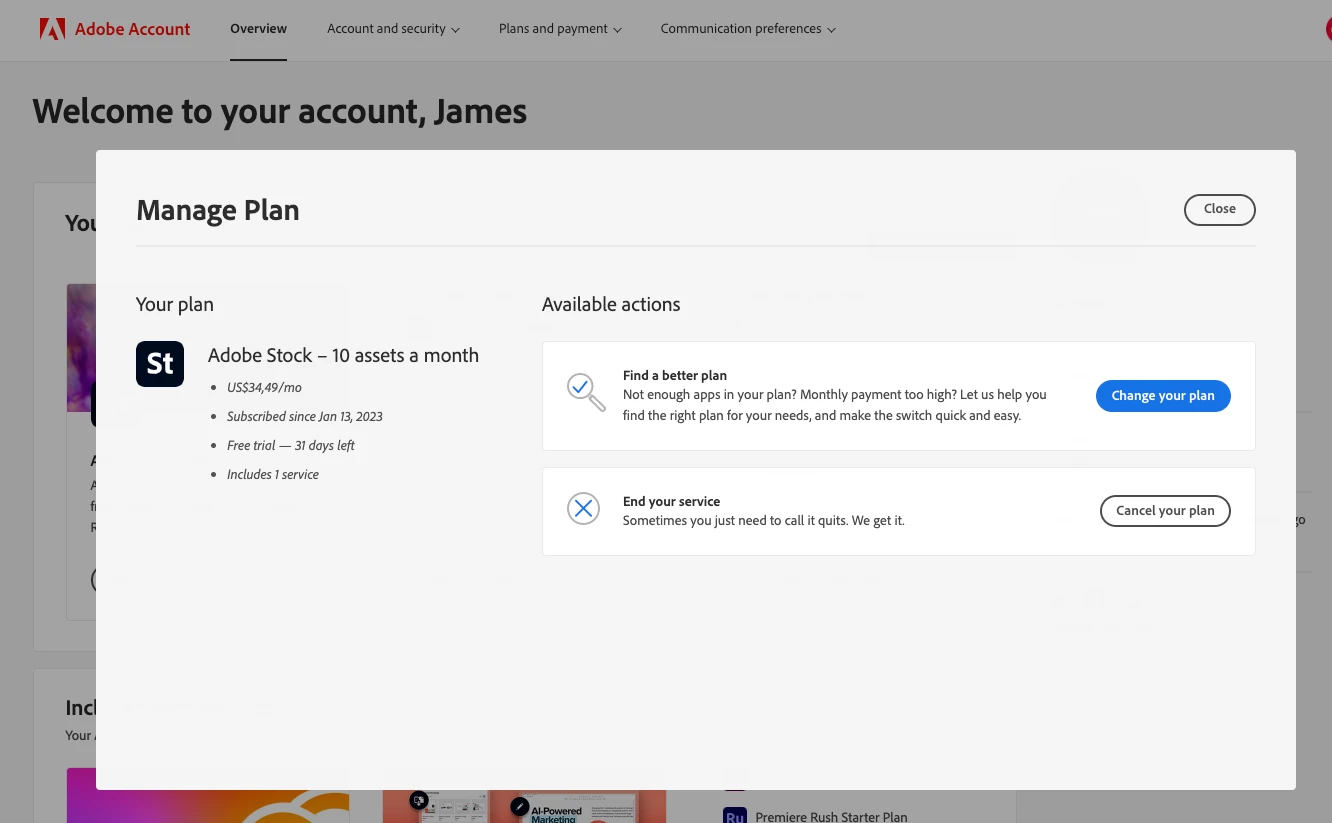Click the magnifier checkmark icon for Find a better plan
1332x823 pixels.
point(586,392)
